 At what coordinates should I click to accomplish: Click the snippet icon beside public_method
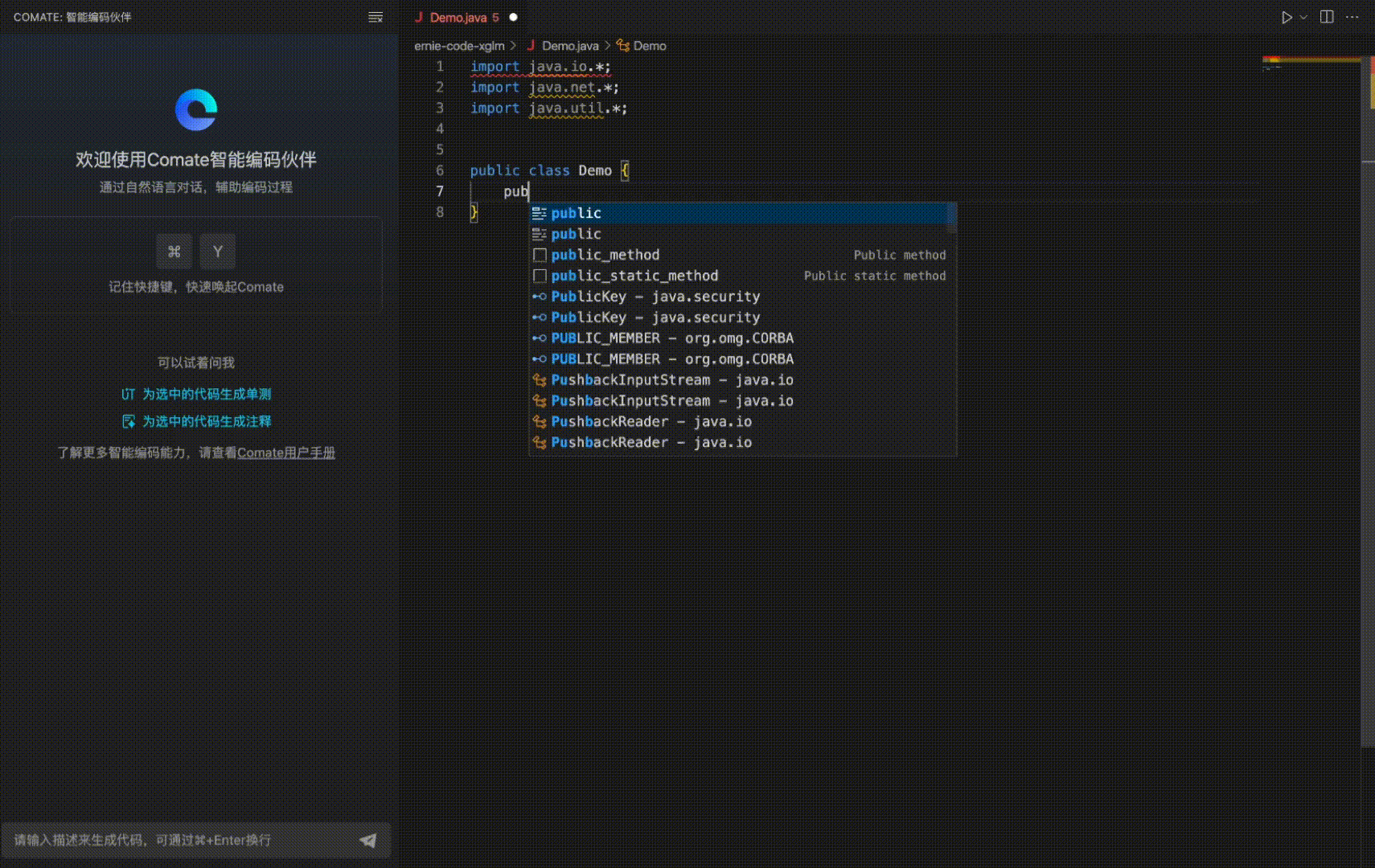[540, 255]
